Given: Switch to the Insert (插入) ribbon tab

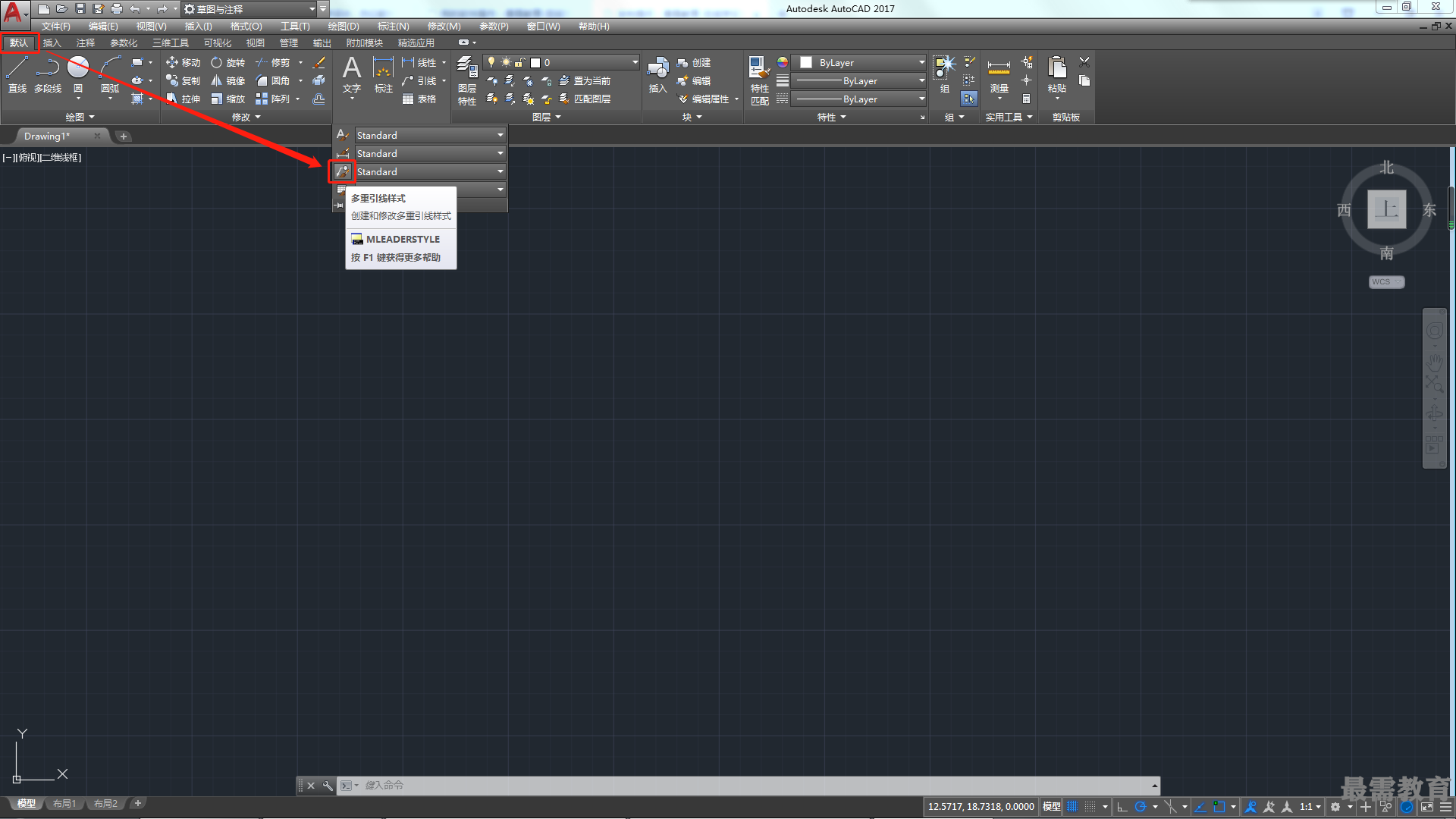Looking at the screenshot, I should 52,42.
